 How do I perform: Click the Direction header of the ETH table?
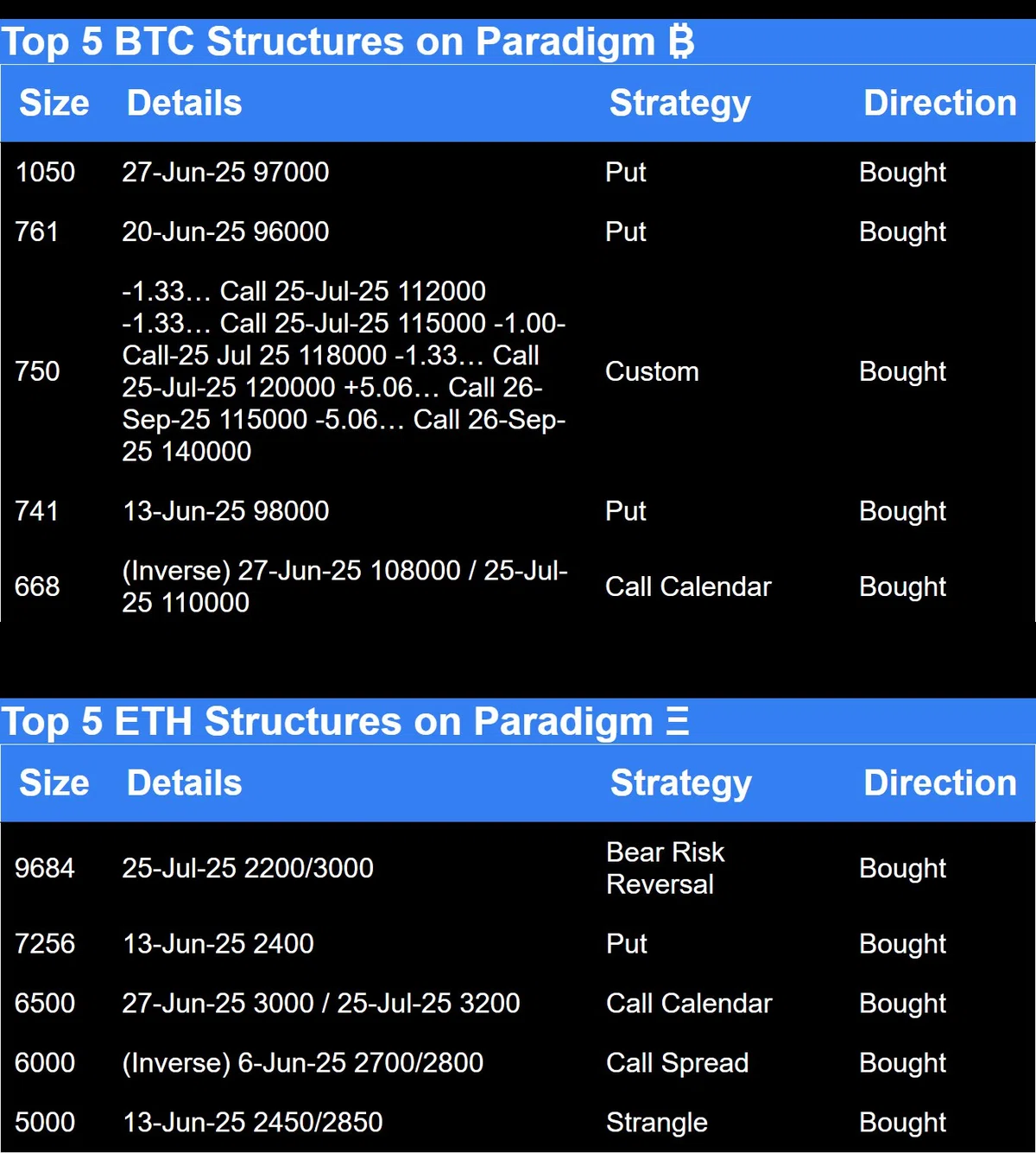pos(940,782)
